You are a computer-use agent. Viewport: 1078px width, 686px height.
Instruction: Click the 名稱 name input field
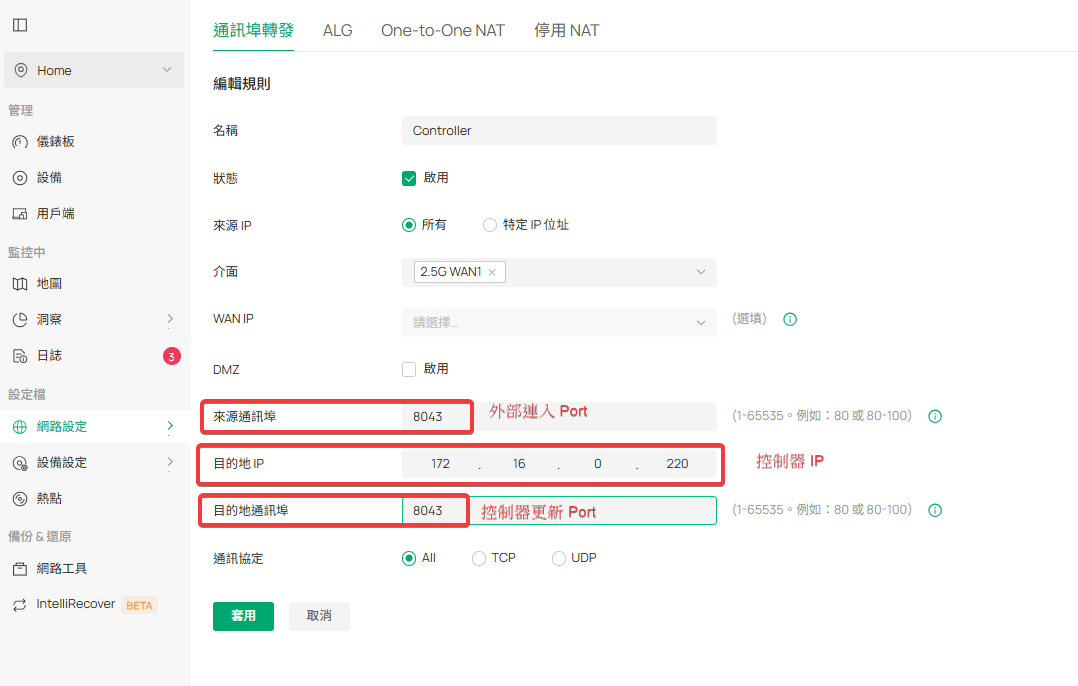(558, 131)
